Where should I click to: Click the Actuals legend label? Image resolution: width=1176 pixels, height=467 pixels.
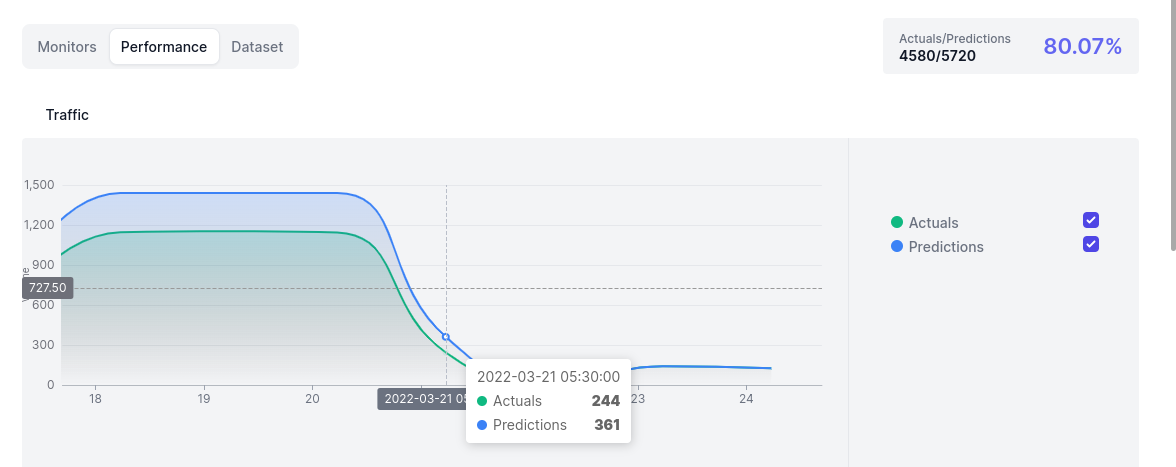coord(933,223)
